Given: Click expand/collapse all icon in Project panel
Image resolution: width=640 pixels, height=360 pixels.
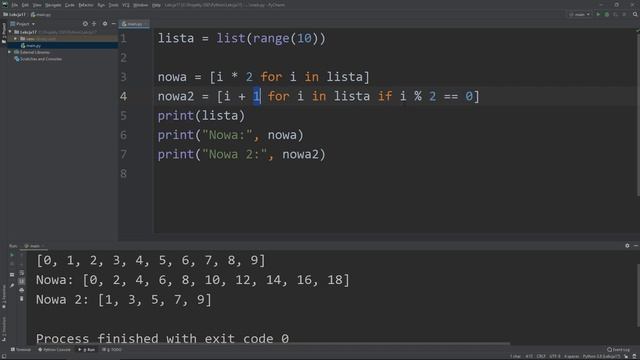Looking at the screenshot, I should 94,24.
